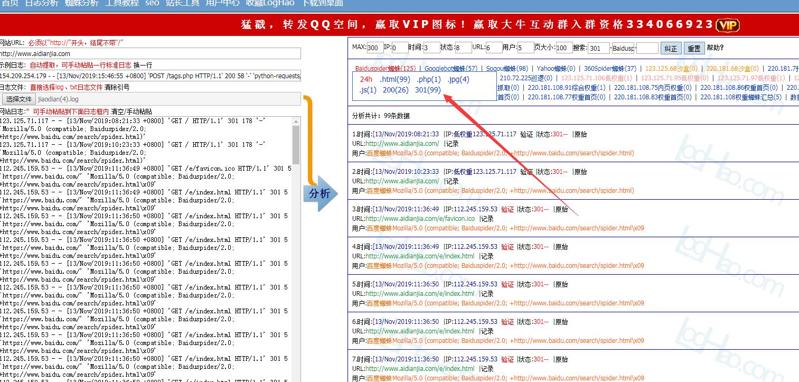Focus the website URL input field
The image size is (799, 382).
tap(150, 53)
